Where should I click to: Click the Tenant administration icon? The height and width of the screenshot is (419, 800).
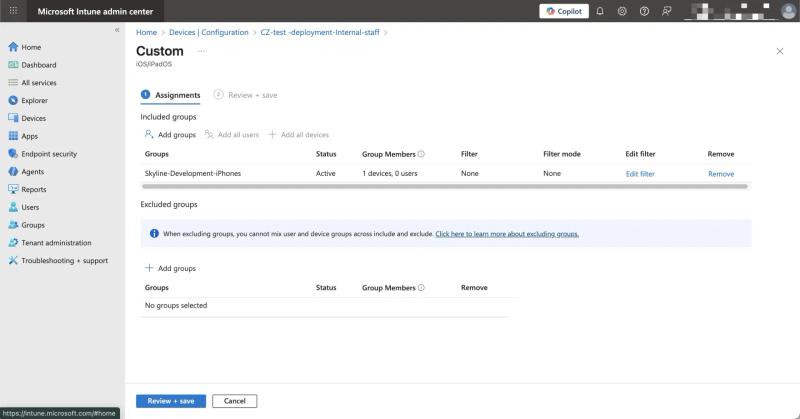pos(13,243)
